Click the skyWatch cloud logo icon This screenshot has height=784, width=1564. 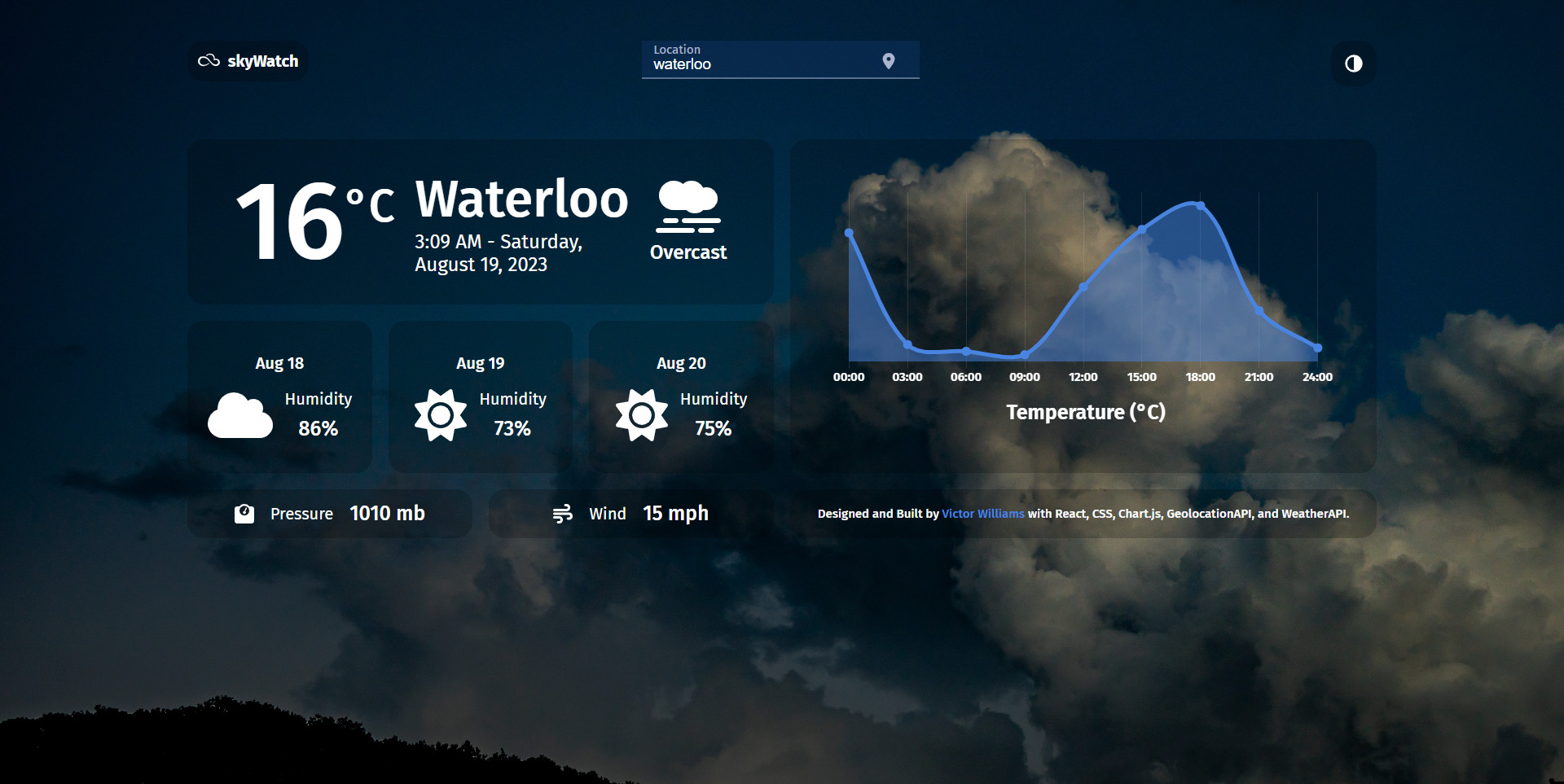pos(209,61)
